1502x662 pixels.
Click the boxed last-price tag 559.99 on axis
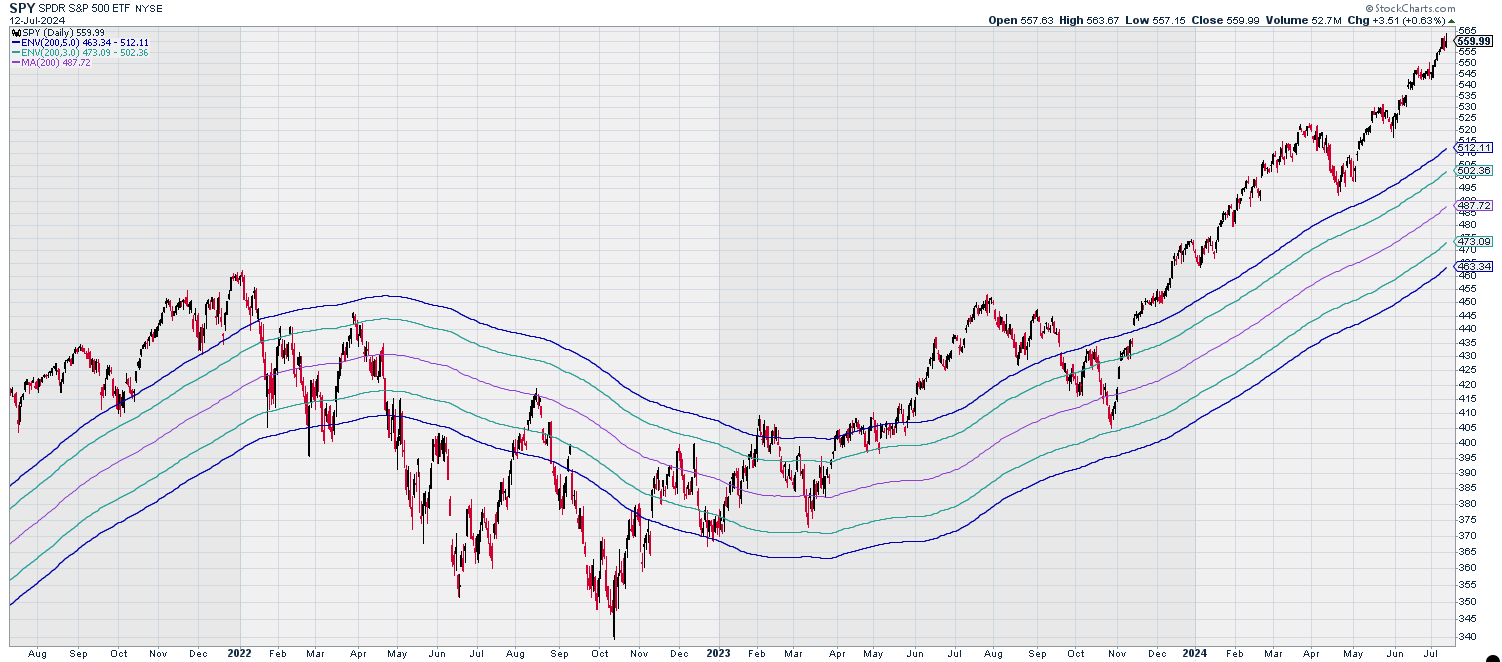pos(1474,41)
